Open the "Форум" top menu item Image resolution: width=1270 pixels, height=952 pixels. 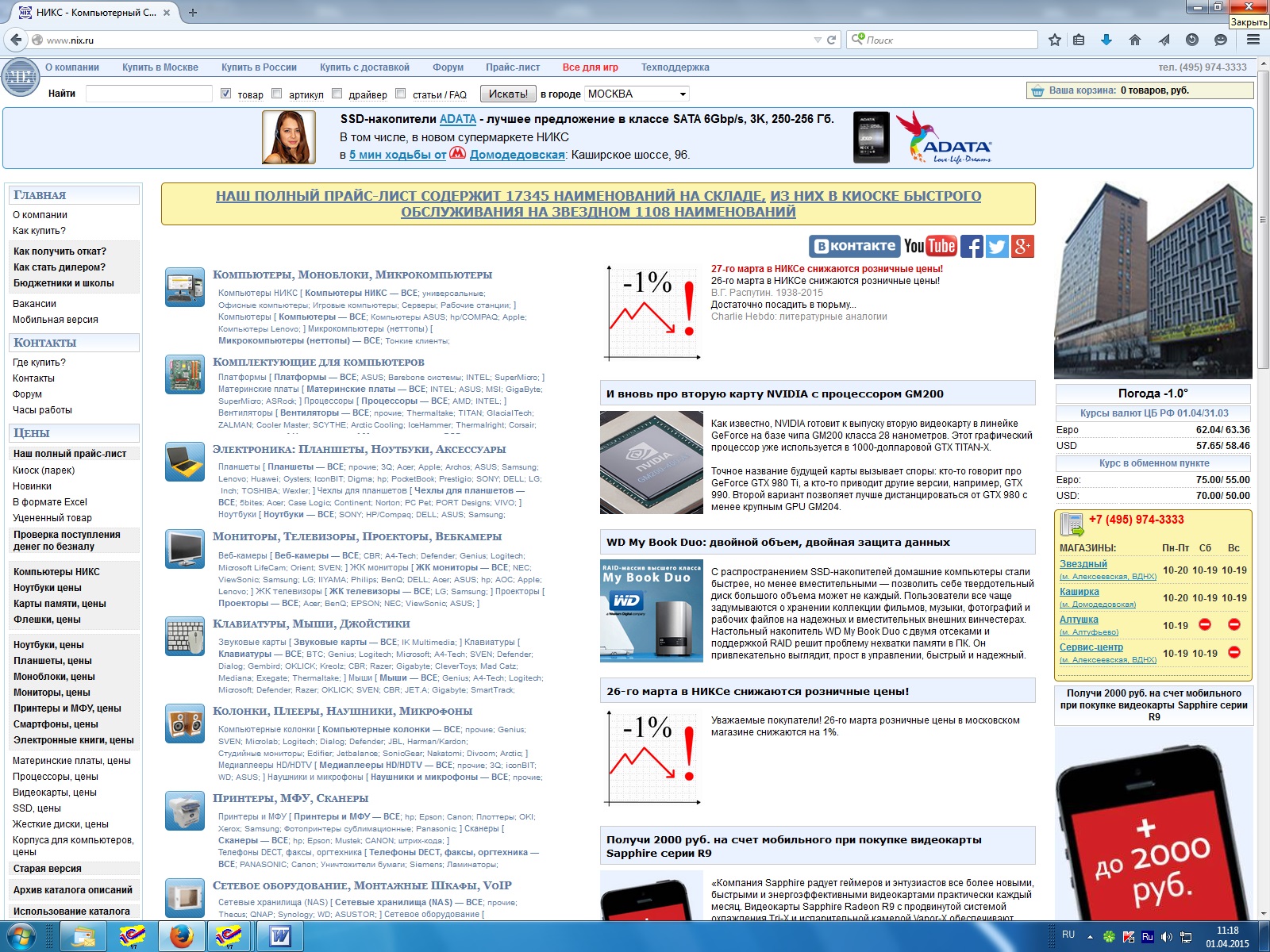pos(448,67)
